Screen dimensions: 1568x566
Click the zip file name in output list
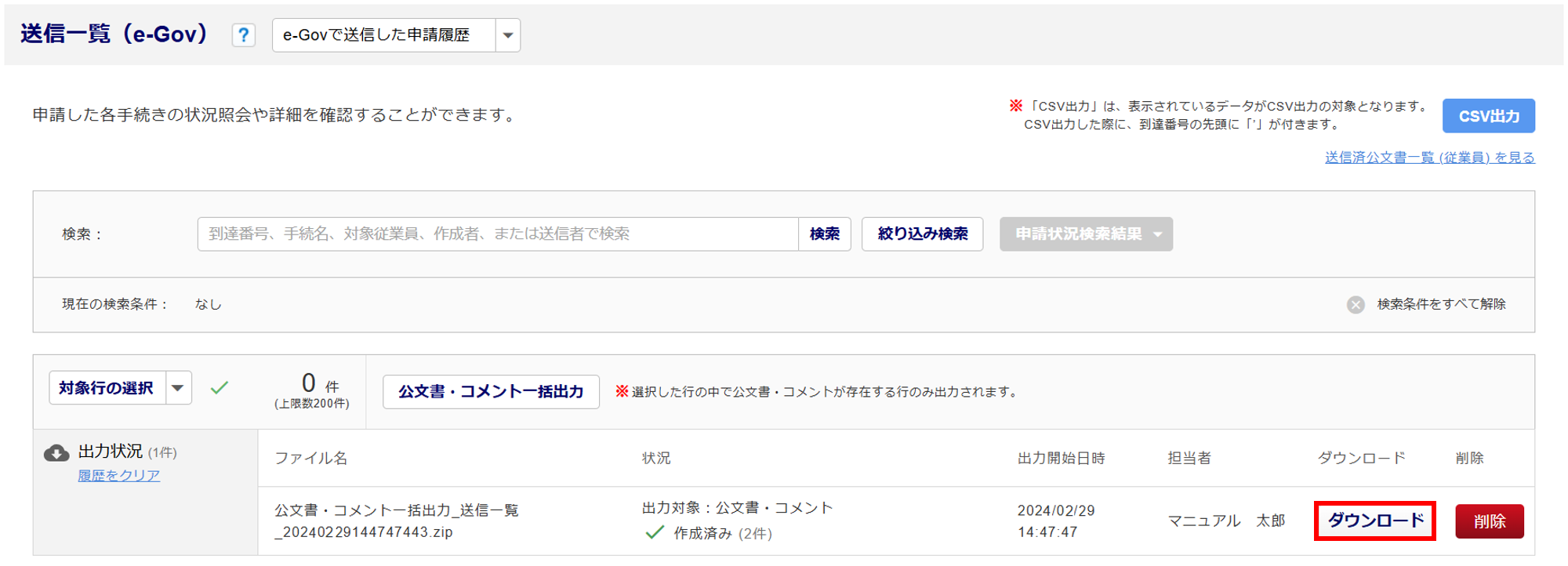pyautogui.click(x=396, y=521)
